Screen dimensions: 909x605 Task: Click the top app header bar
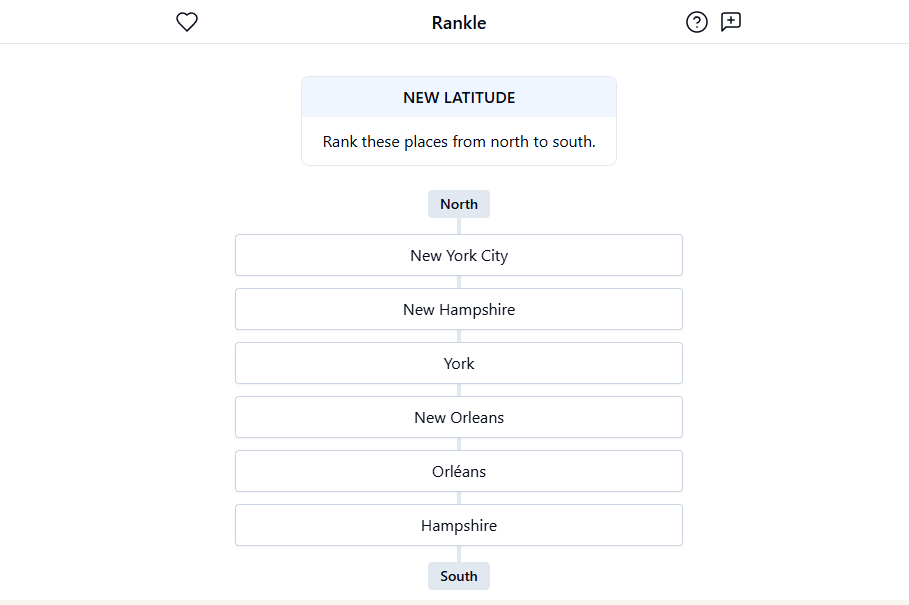pyautogui.click(x=458, y=22)
